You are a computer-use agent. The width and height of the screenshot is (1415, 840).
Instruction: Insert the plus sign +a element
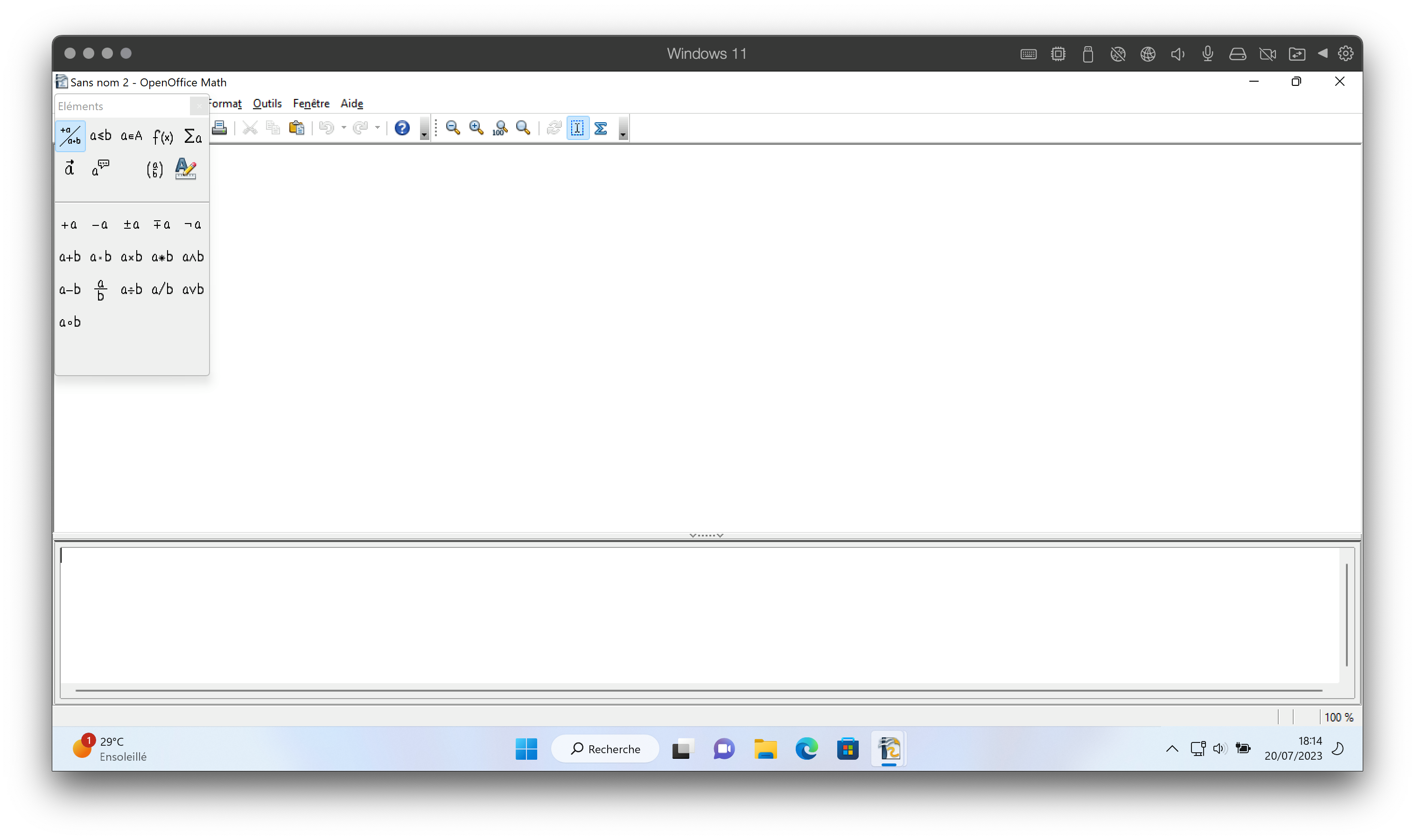pyautogui.click(x=70, y=225)
